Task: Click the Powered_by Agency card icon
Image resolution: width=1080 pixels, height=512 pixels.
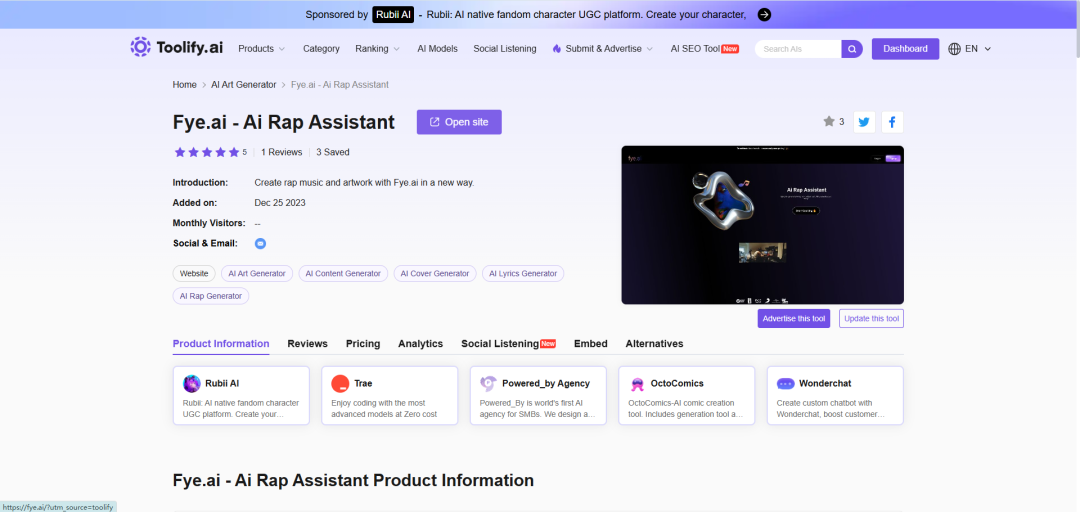Action: click(488, 383)
